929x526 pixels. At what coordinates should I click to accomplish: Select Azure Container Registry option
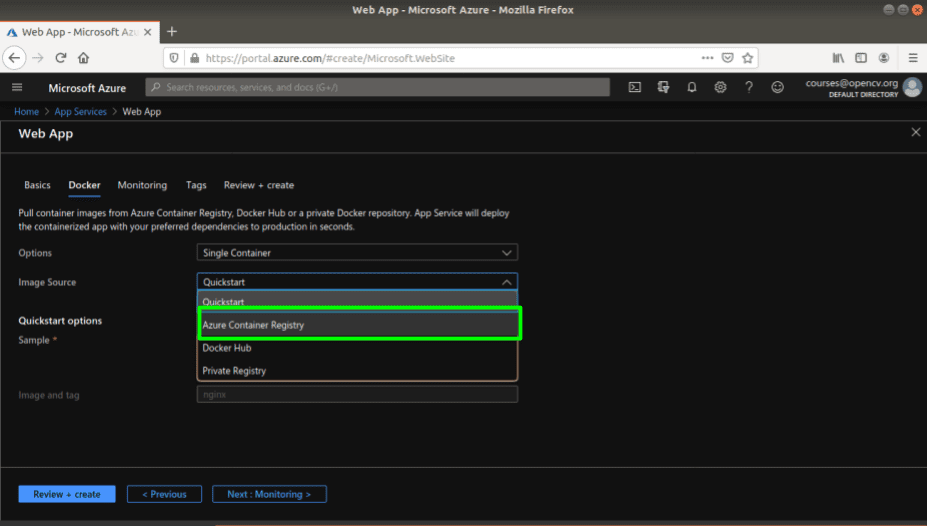(x=357, y=325)
